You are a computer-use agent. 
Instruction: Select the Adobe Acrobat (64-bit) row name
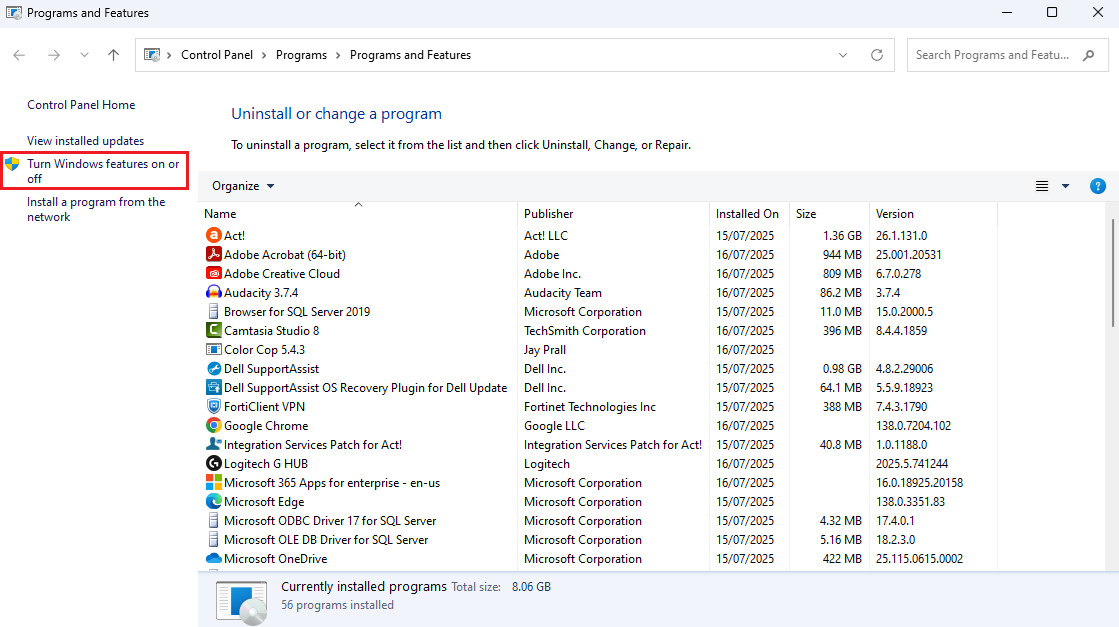click(x=285, y=255)
